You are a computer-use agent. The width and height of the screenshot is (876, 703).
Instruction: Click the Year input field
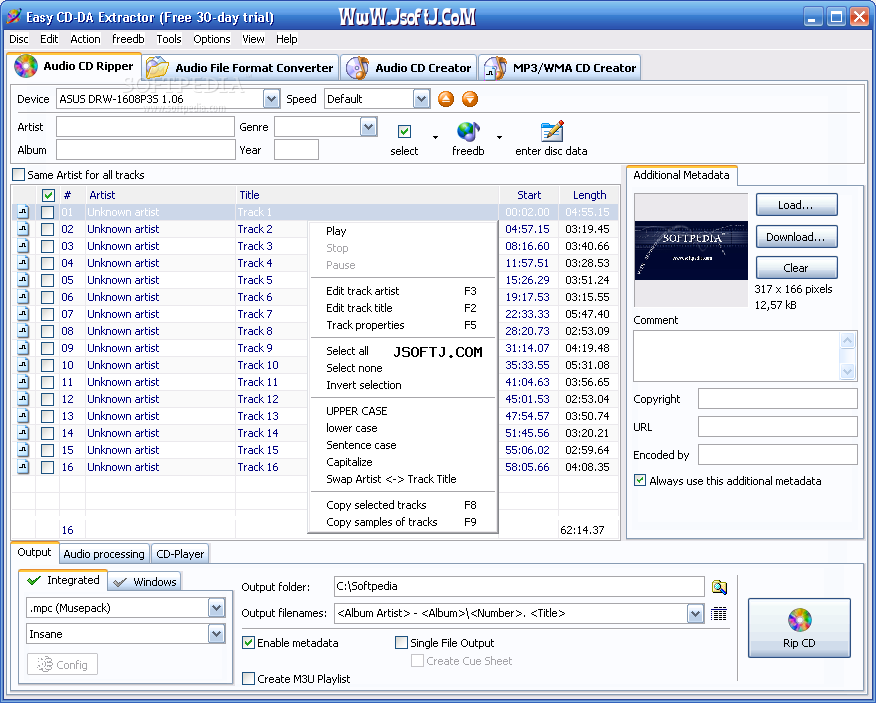pos(296,150)
